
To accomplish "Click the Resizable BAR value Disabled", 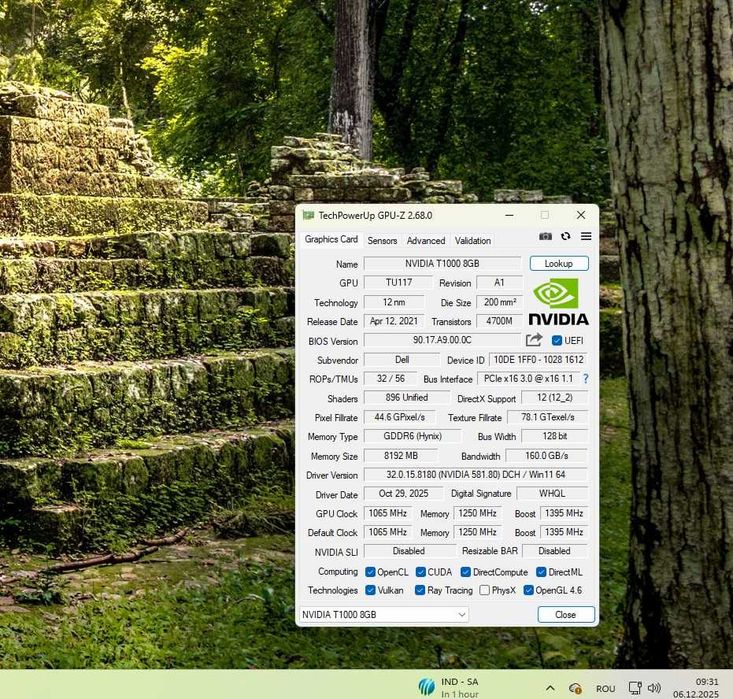I will (554, 551).
